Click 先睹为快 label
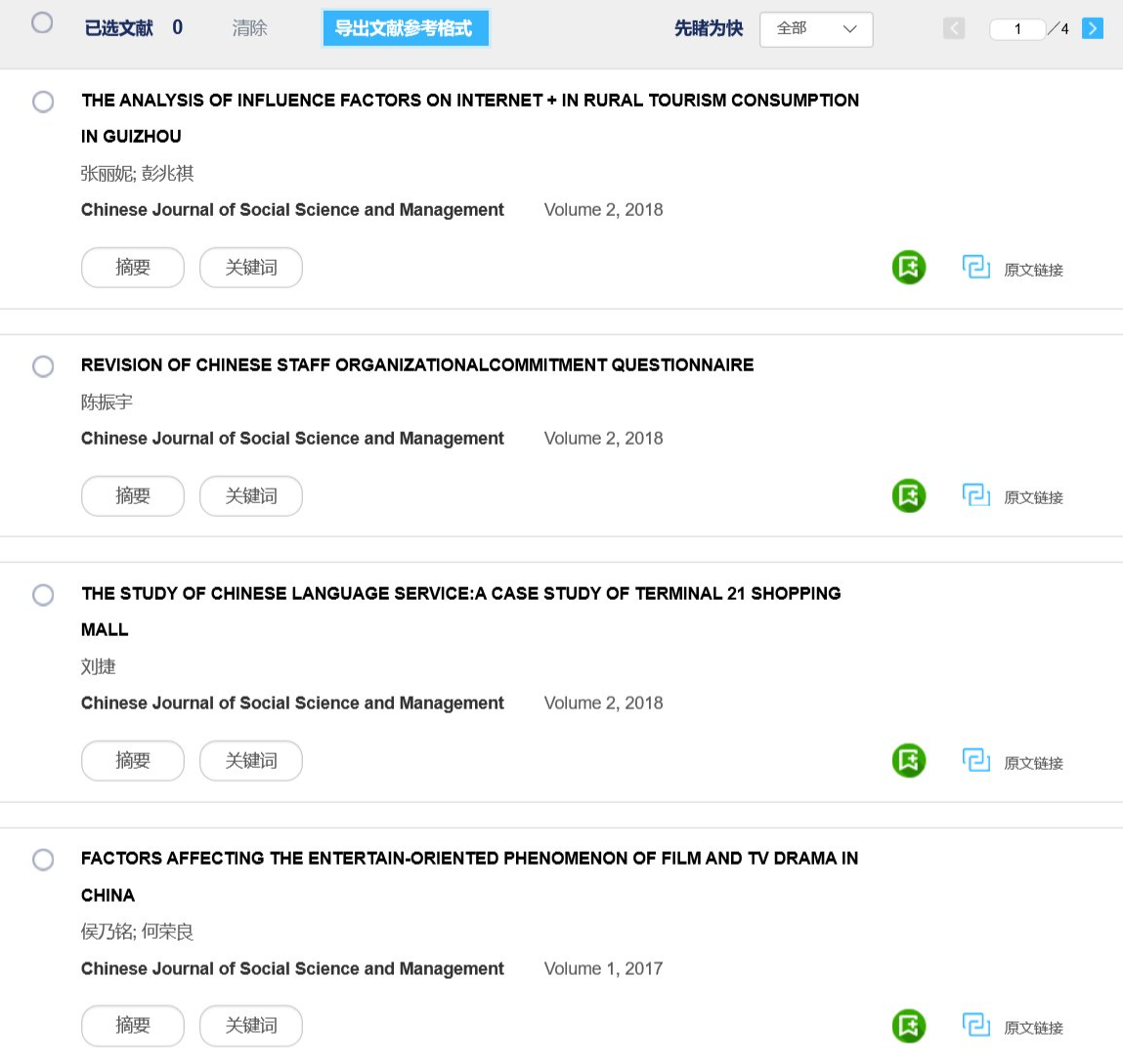This screenshot has height=1064, width=1123. [709, 28]
